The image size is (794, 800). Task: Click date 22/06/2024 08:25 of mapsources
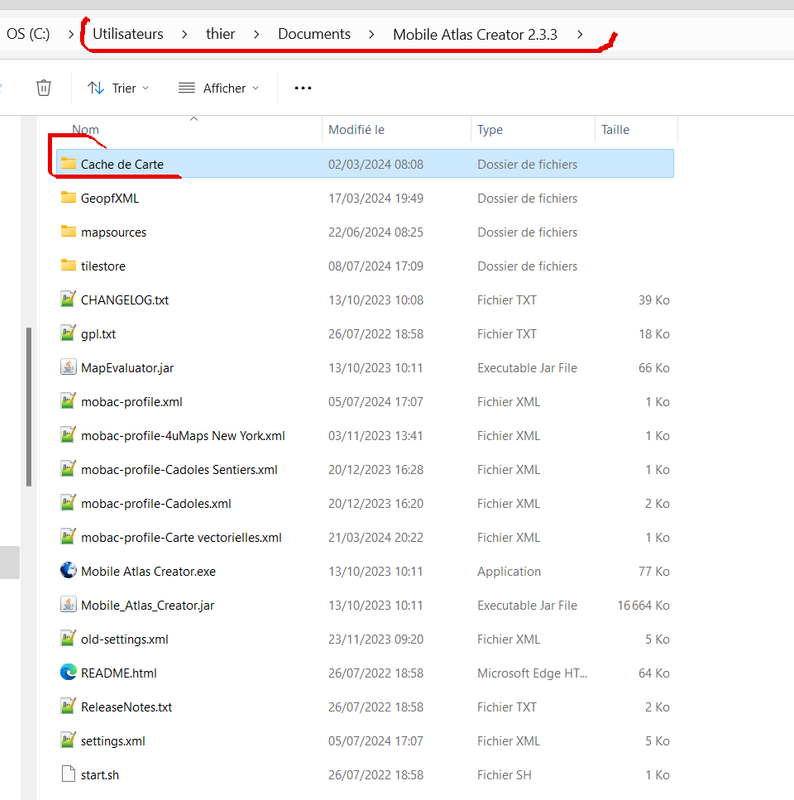(x=376, y=232)
